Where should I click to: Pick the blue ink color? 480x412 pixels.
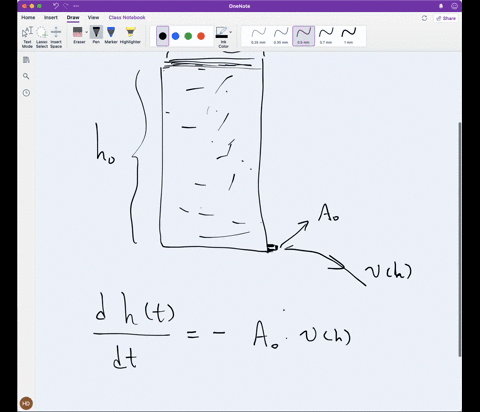point(175,36)
